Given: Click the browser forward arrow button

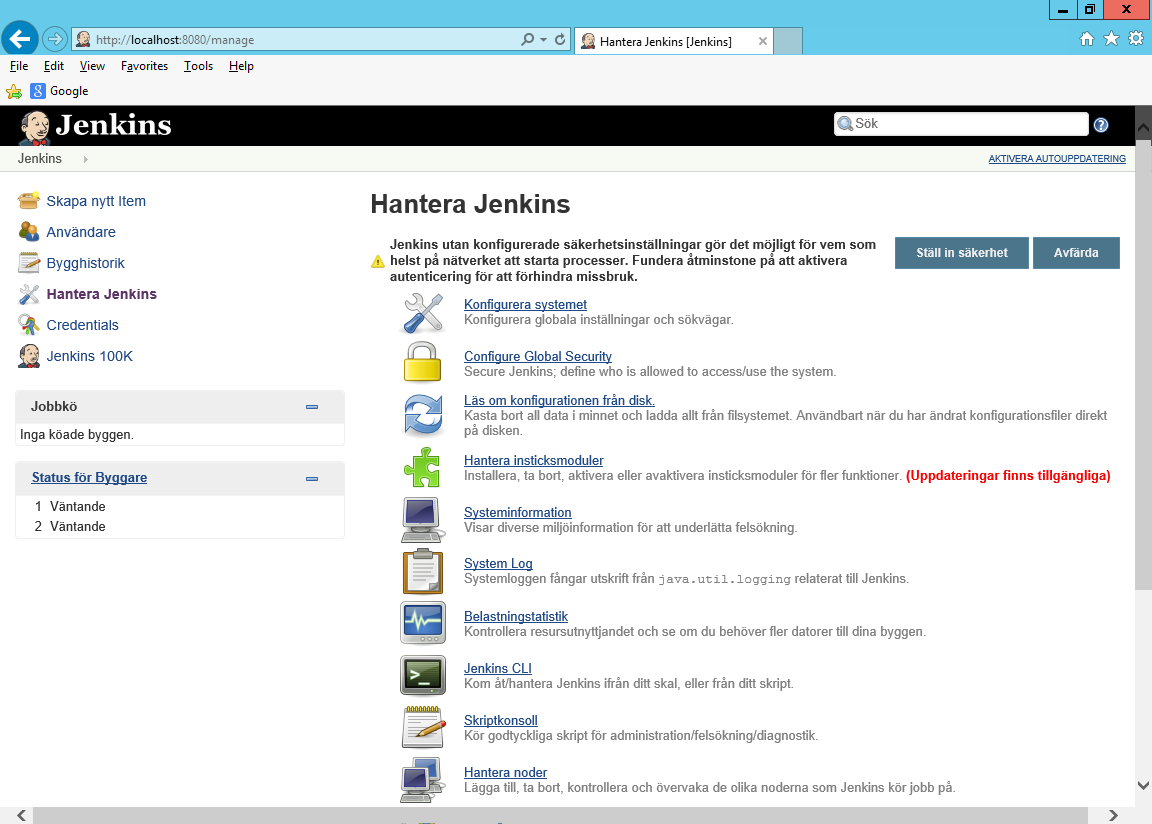Looking at the screenshot, I should point(54,39).
